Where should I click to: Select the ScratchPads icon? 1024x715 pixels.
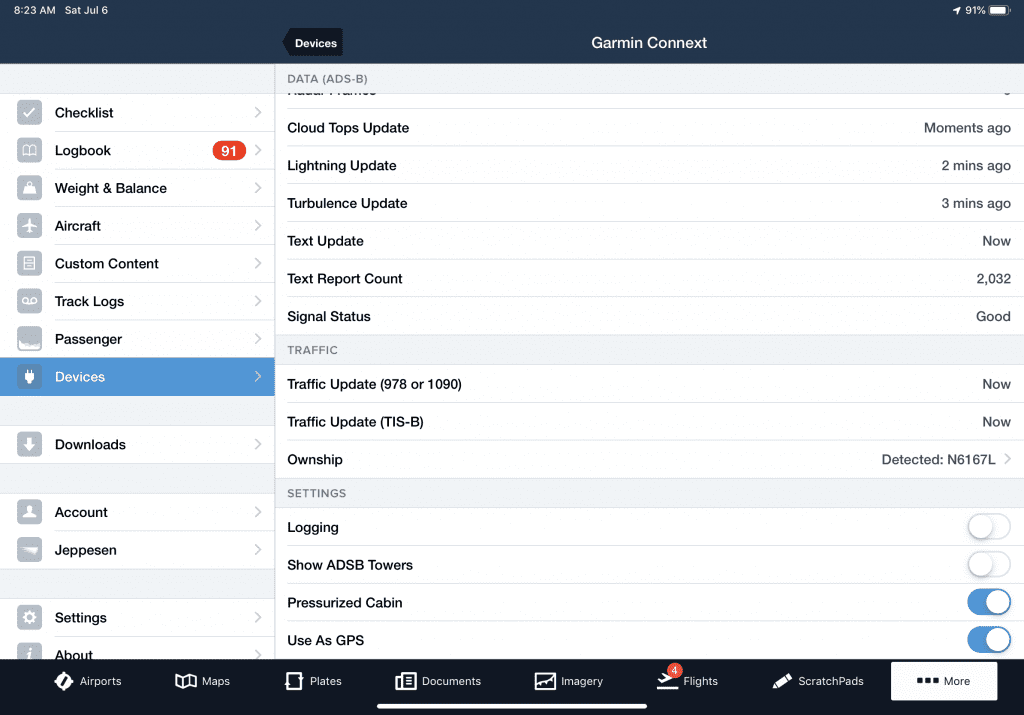pyautogui.click(x=818, y=681)
